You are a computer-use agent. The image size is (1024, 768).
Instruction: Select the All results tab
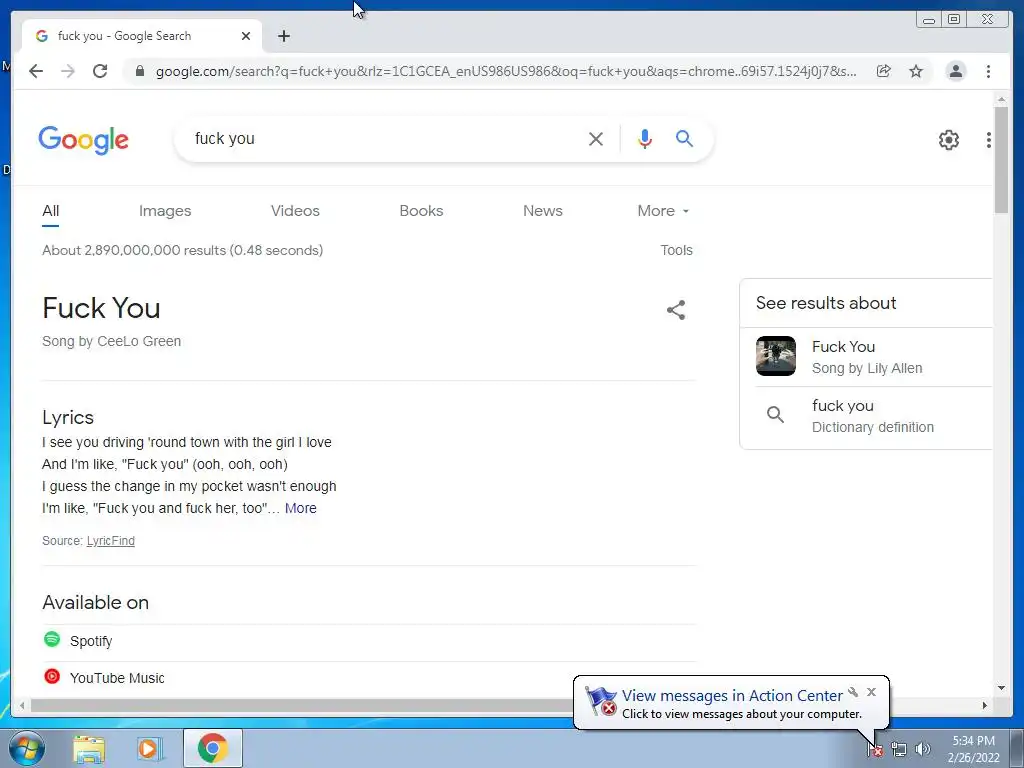(x=50, y=211)
